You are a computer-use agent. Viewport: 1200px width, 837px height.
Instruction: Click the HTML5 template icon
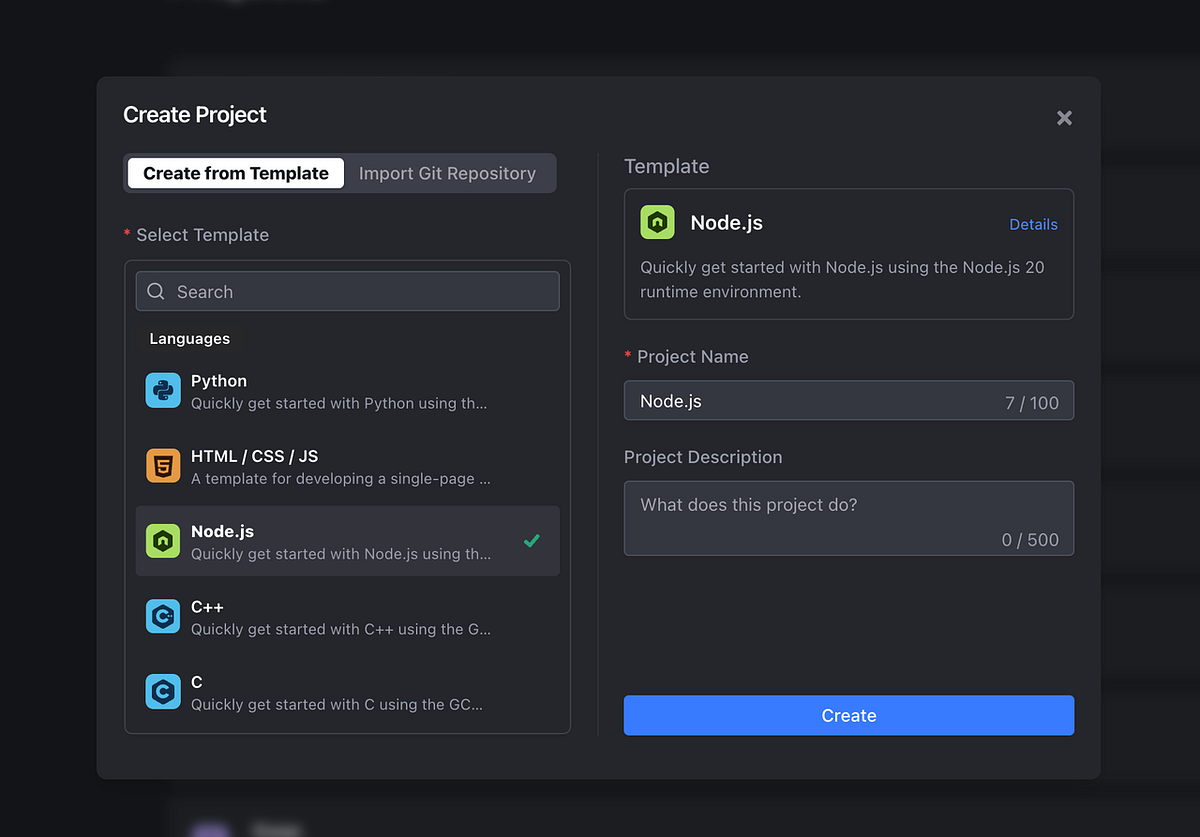[x=163, y=466]
